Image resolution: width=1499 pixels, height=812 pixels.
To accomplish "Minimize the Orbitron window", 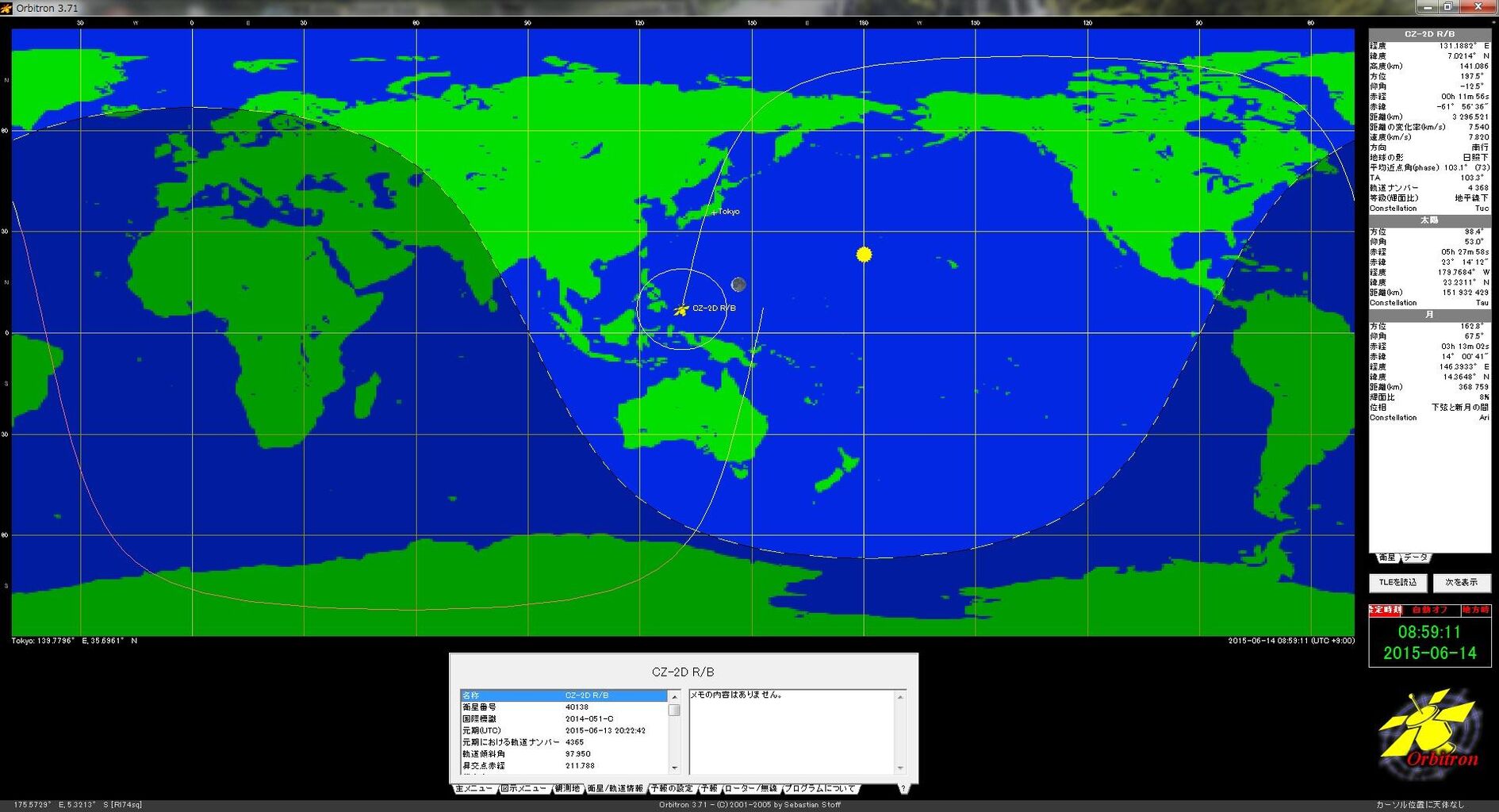I will 1429,6.
